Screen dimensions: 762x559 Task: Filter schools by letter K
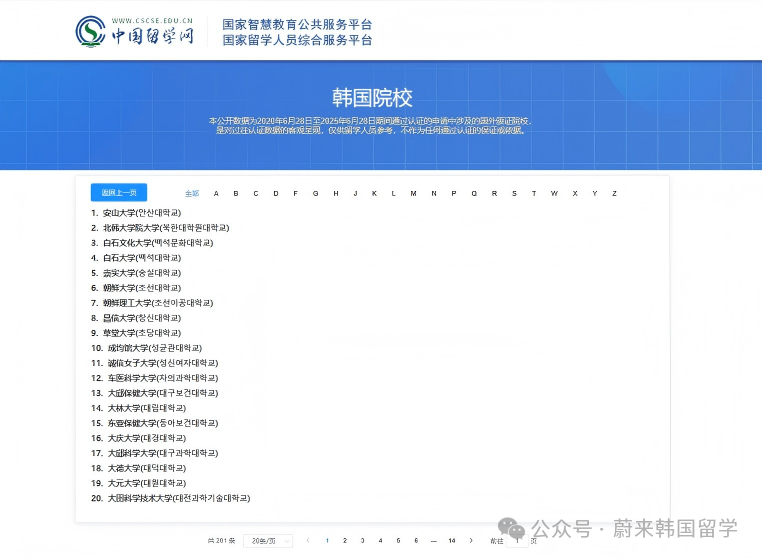[374, 193]
